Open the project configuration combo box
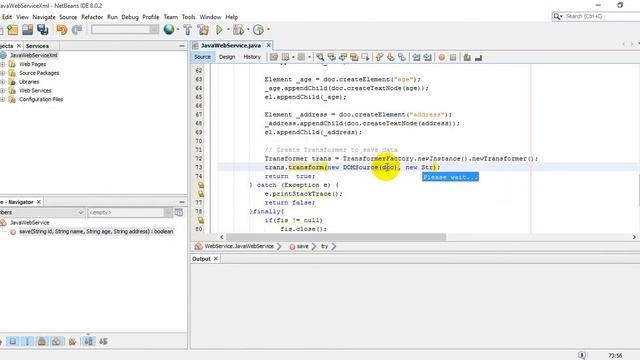Screen dimensions: 640x360 (x=125, y=29)
